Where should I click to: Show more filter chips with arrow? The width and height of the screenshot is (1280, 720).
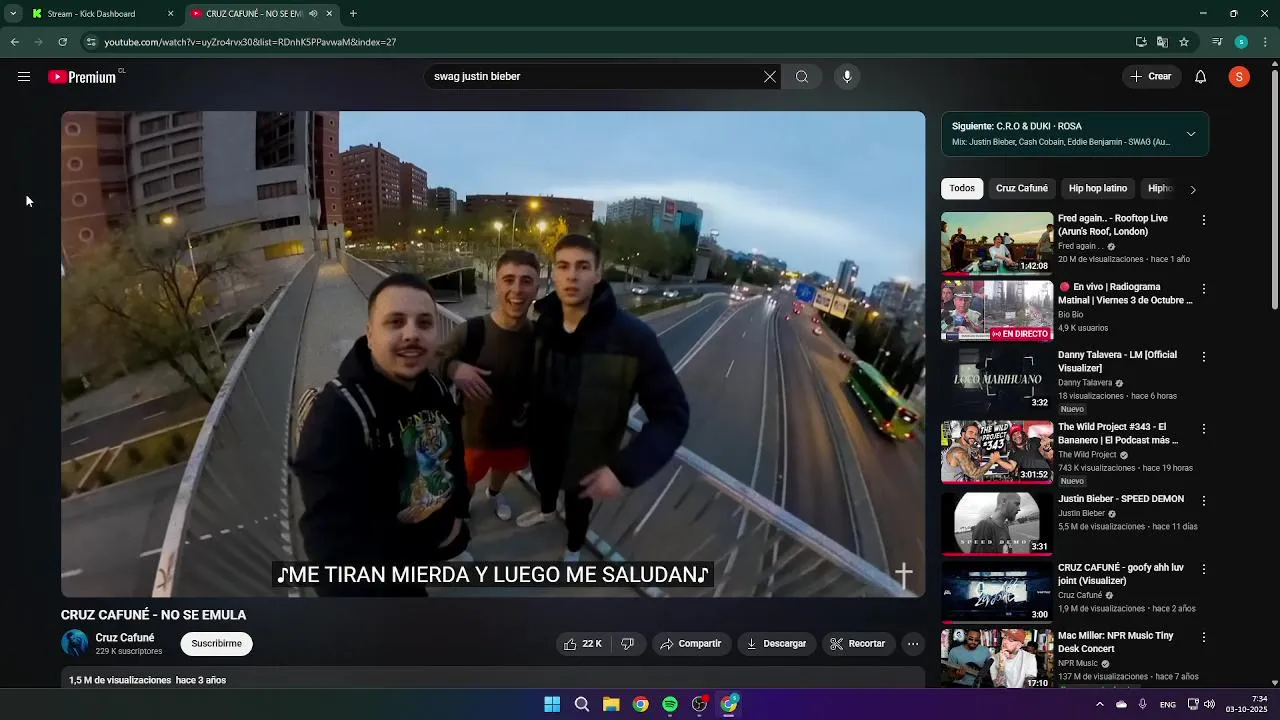(x=1192, y=189)
